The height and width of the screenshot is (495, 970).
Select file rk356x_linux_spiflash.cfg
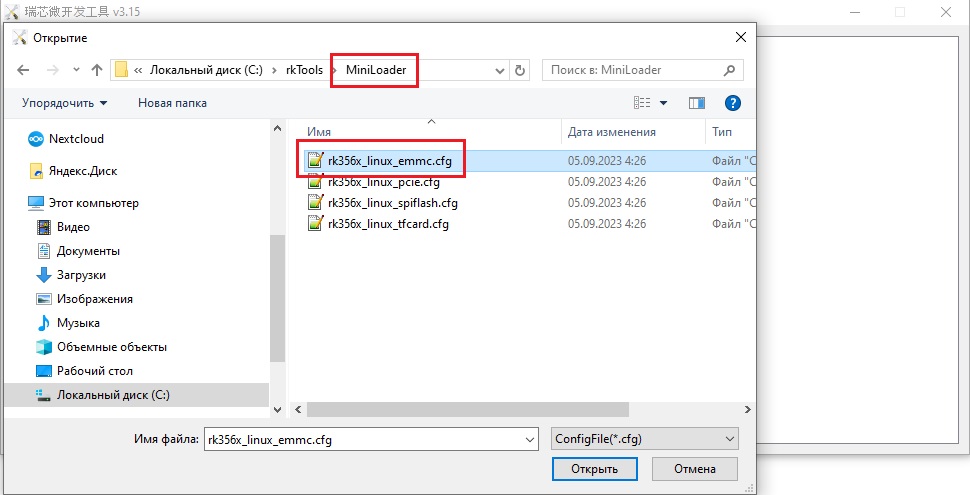tap(393, 203)
